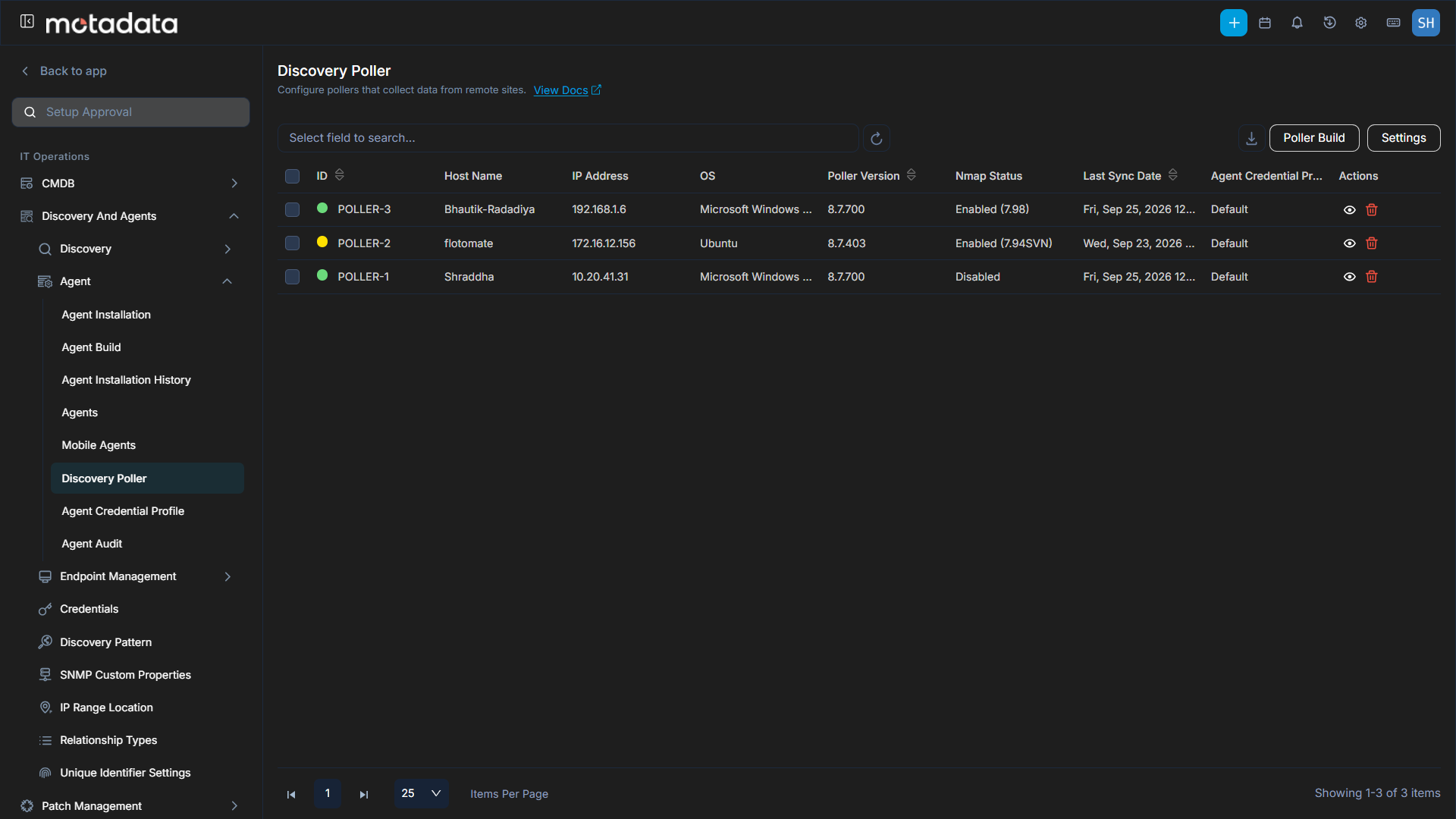Open the calendar icon in header

click(1265, 23)
